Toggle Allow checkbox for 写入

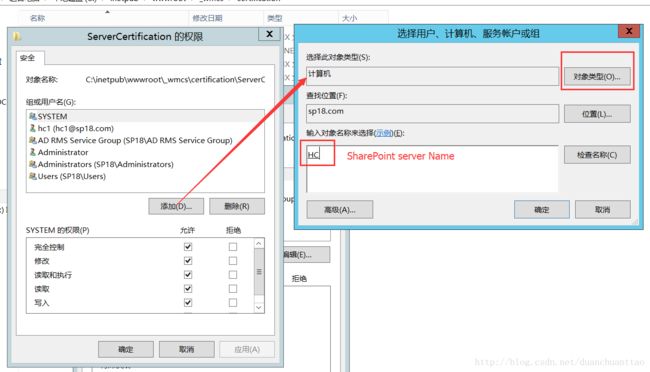(x=188, y=302)
